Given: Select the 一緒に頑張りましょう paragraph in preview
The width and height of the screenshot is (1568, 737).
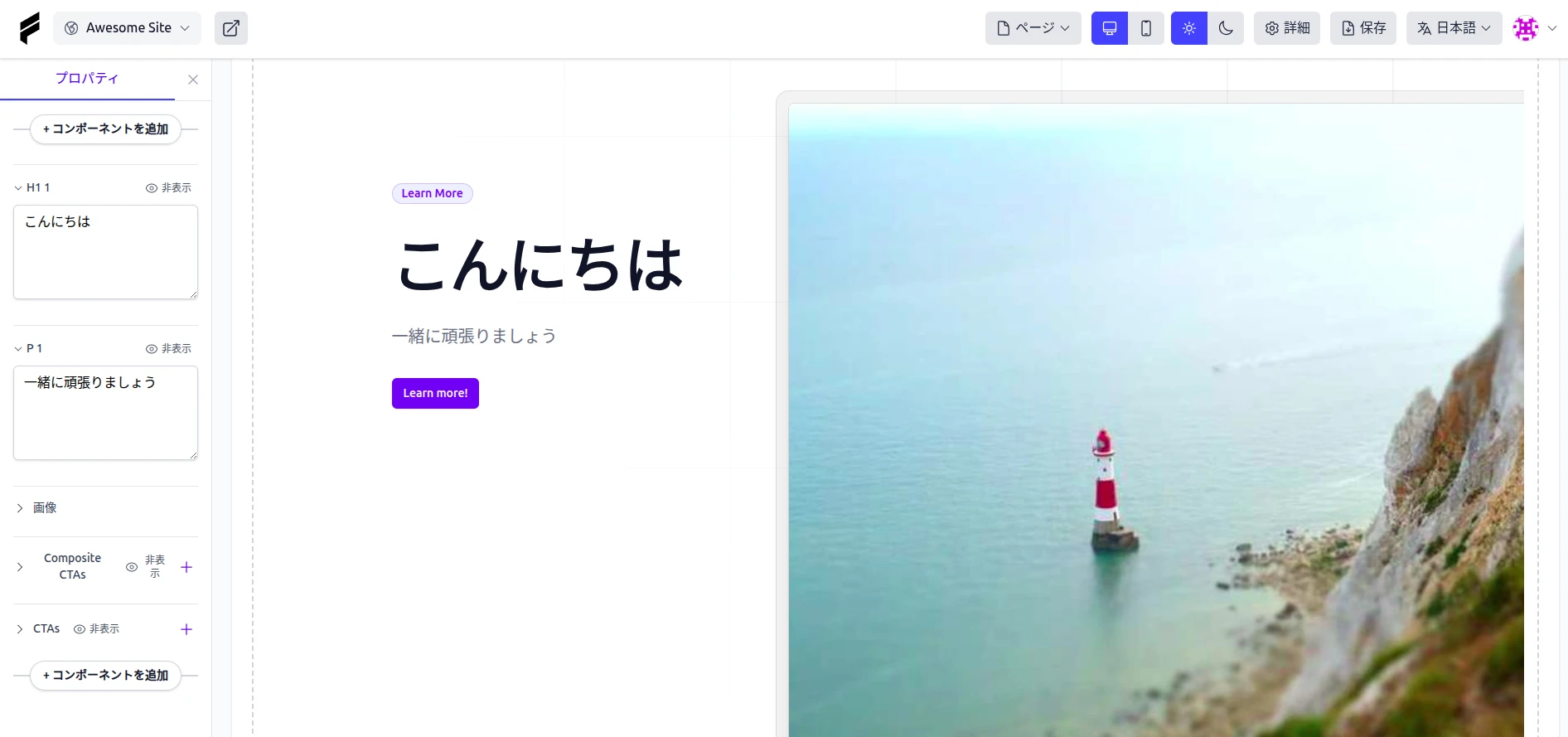Looking at the screenshot, I should point(474,336).
